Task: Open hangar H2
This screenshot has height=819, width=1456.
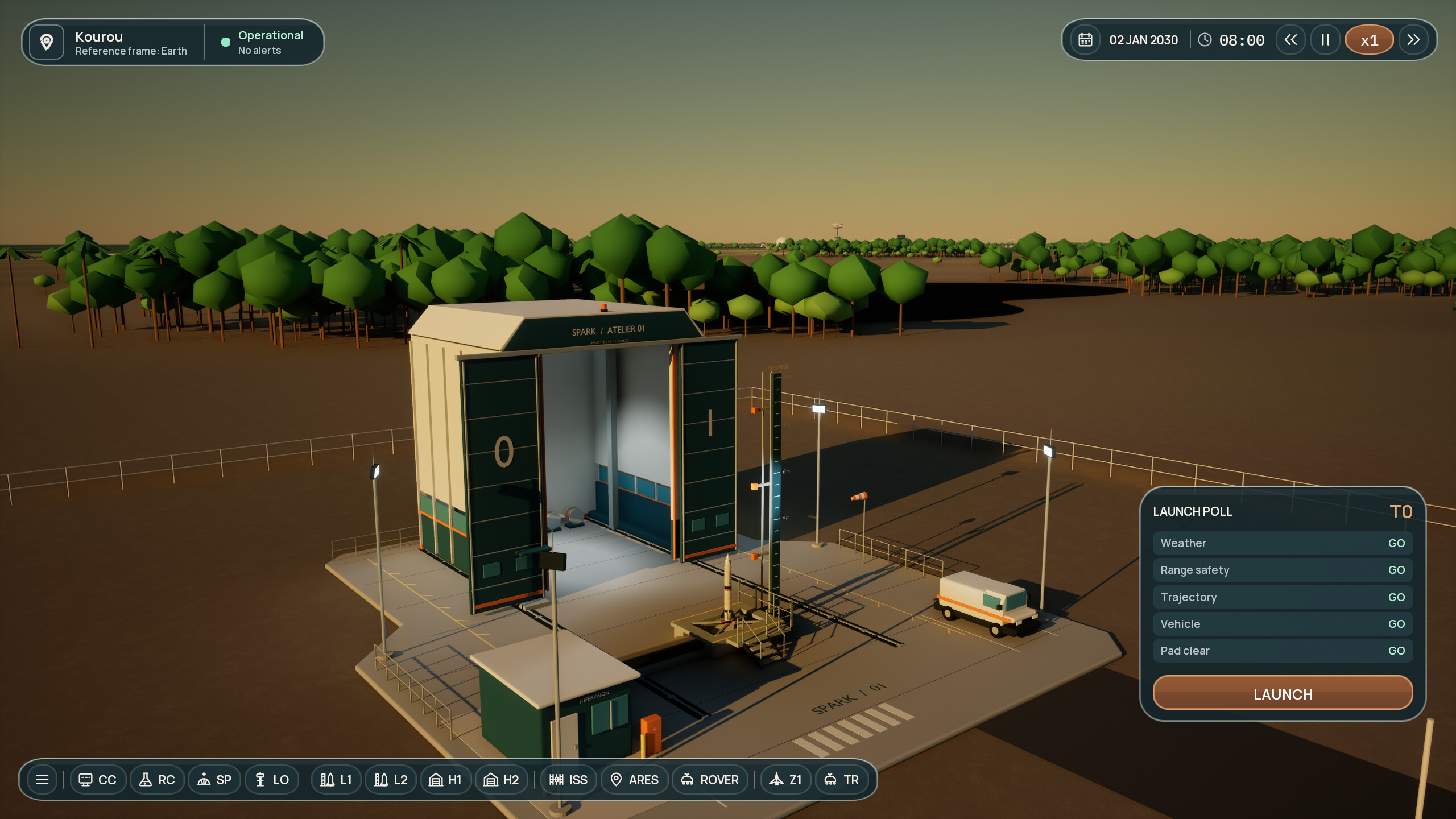Action: pyautogui.click(x=502, y=779)
